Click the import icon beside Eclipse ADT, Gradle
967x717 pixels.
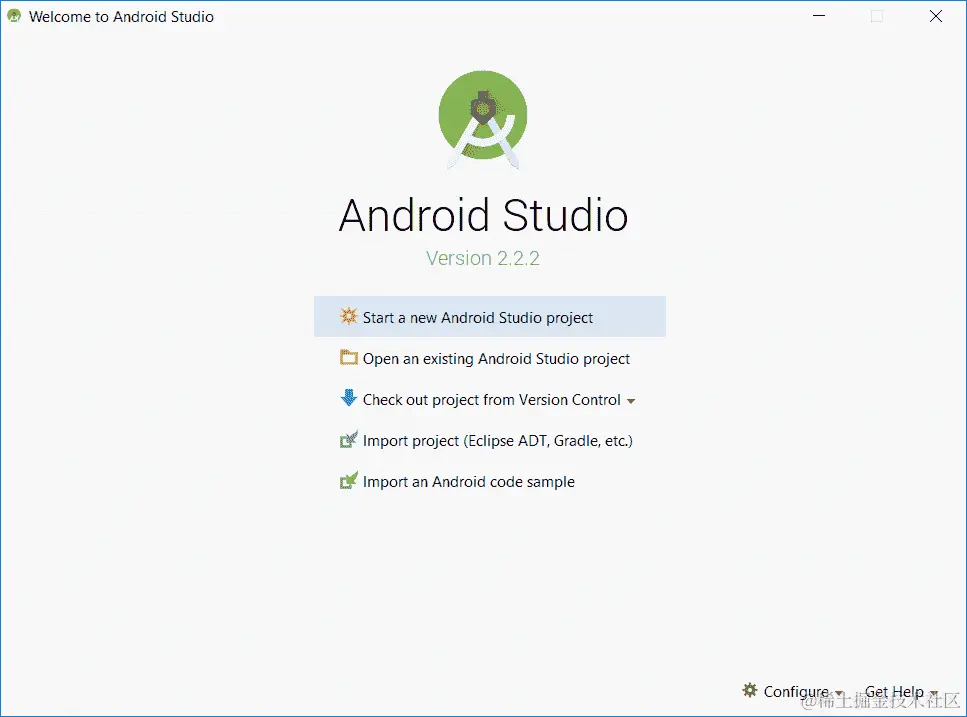(x=348, y=440)
